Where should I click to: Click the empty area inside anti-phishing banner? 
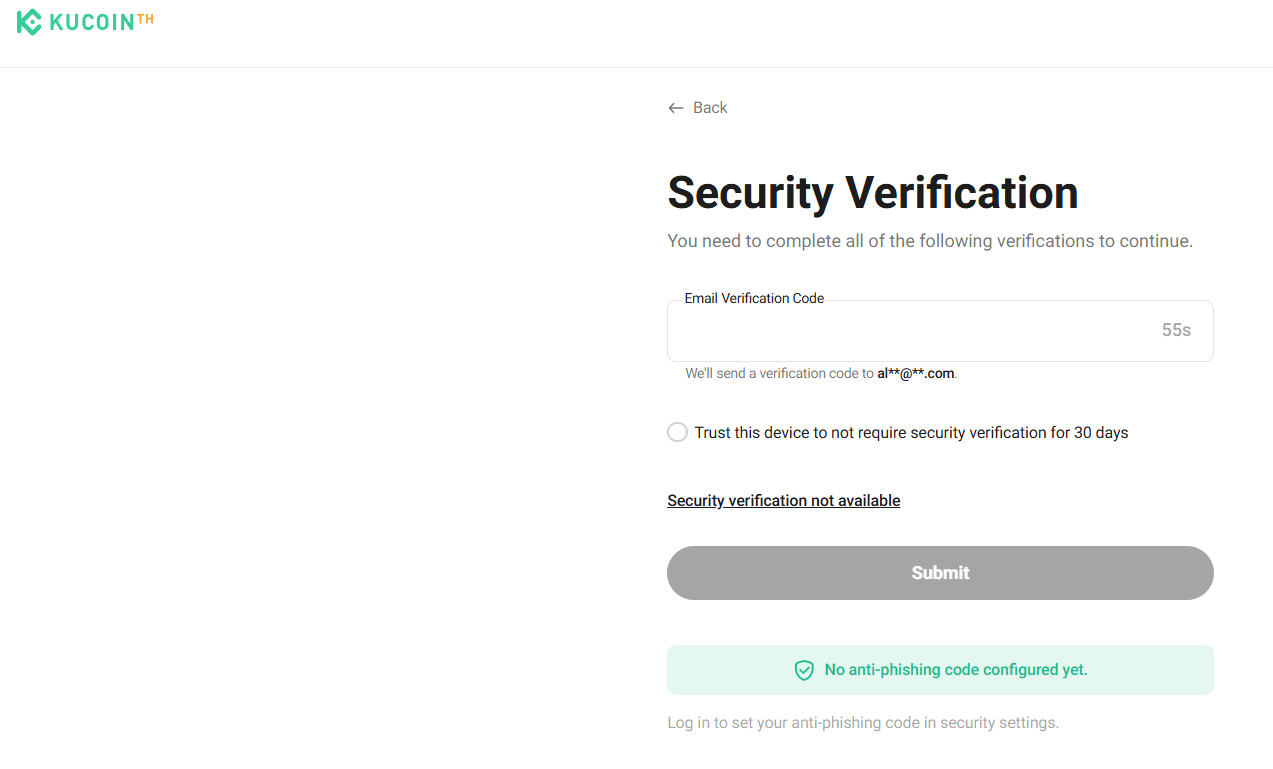tap(1150, 670)
